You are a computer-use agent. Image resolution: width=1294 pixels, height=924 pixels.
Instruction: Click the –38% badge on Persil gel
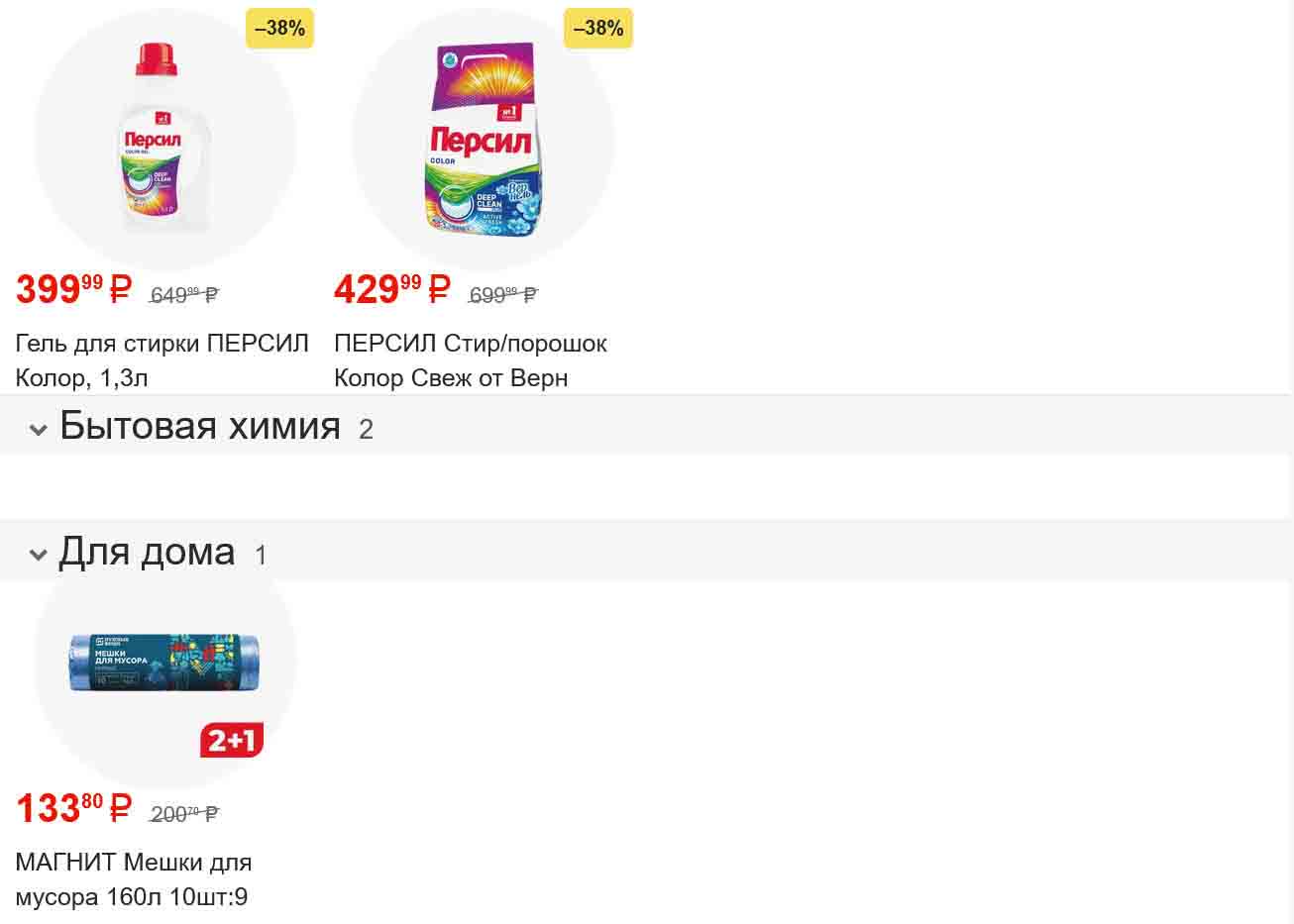click(x=279, y=29)
